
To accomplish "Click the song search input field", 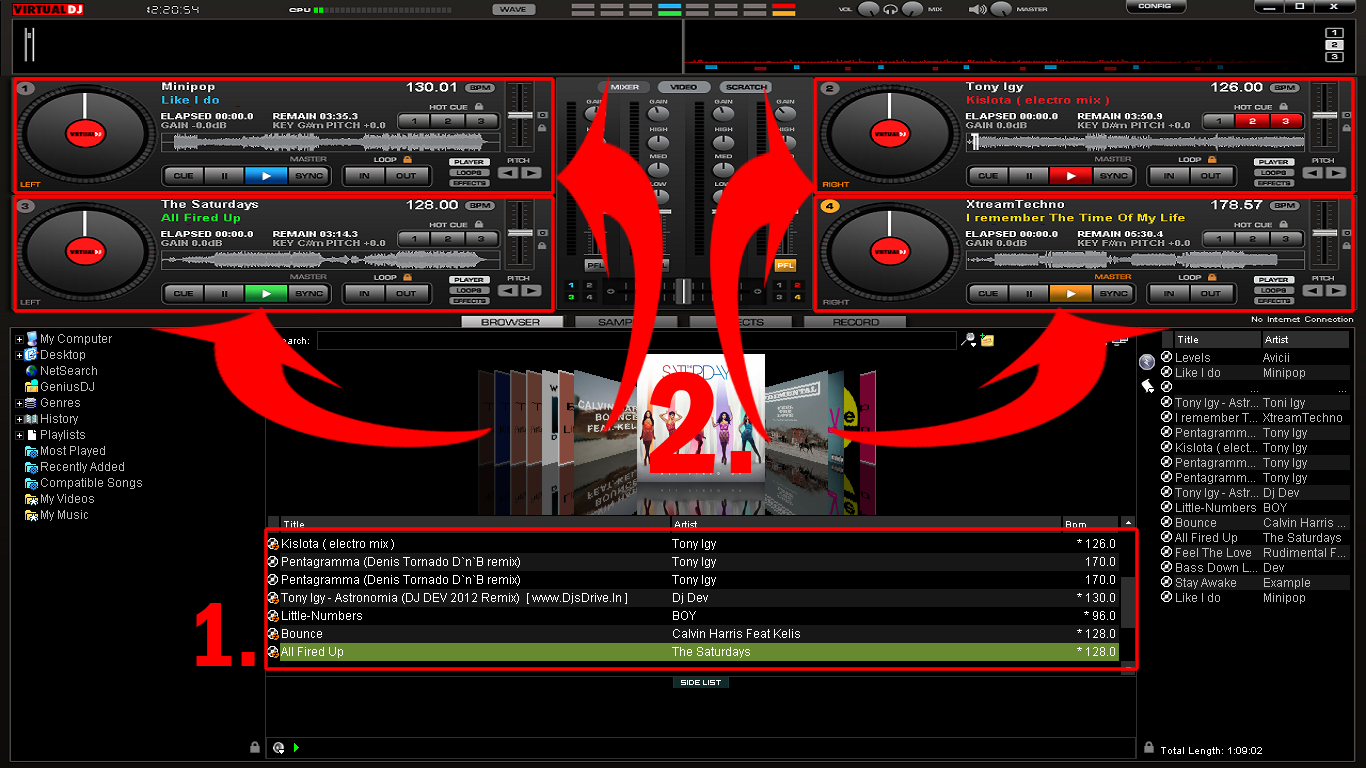I will (x=636, y=341).
